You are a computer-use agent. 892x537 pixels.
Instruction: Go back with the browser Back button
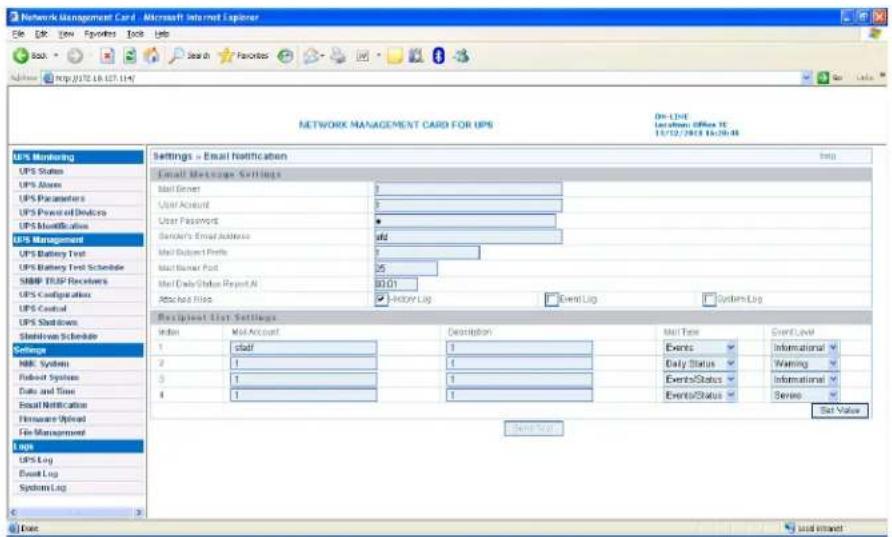31,56
